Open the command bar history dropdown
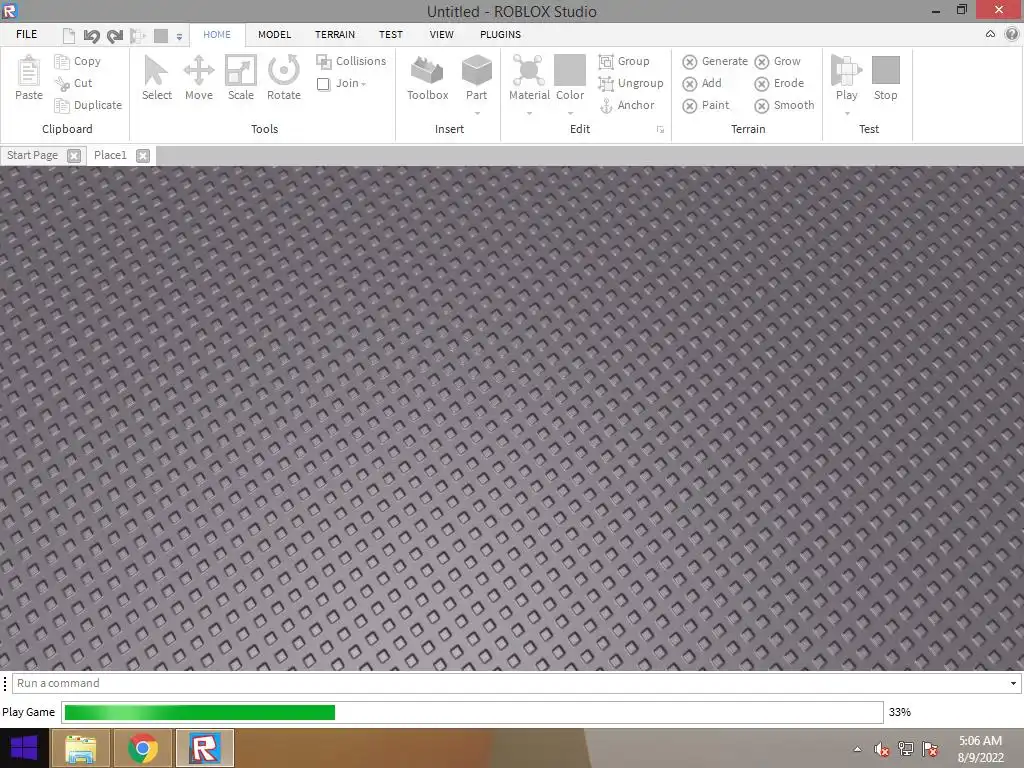 [1014, 684]
